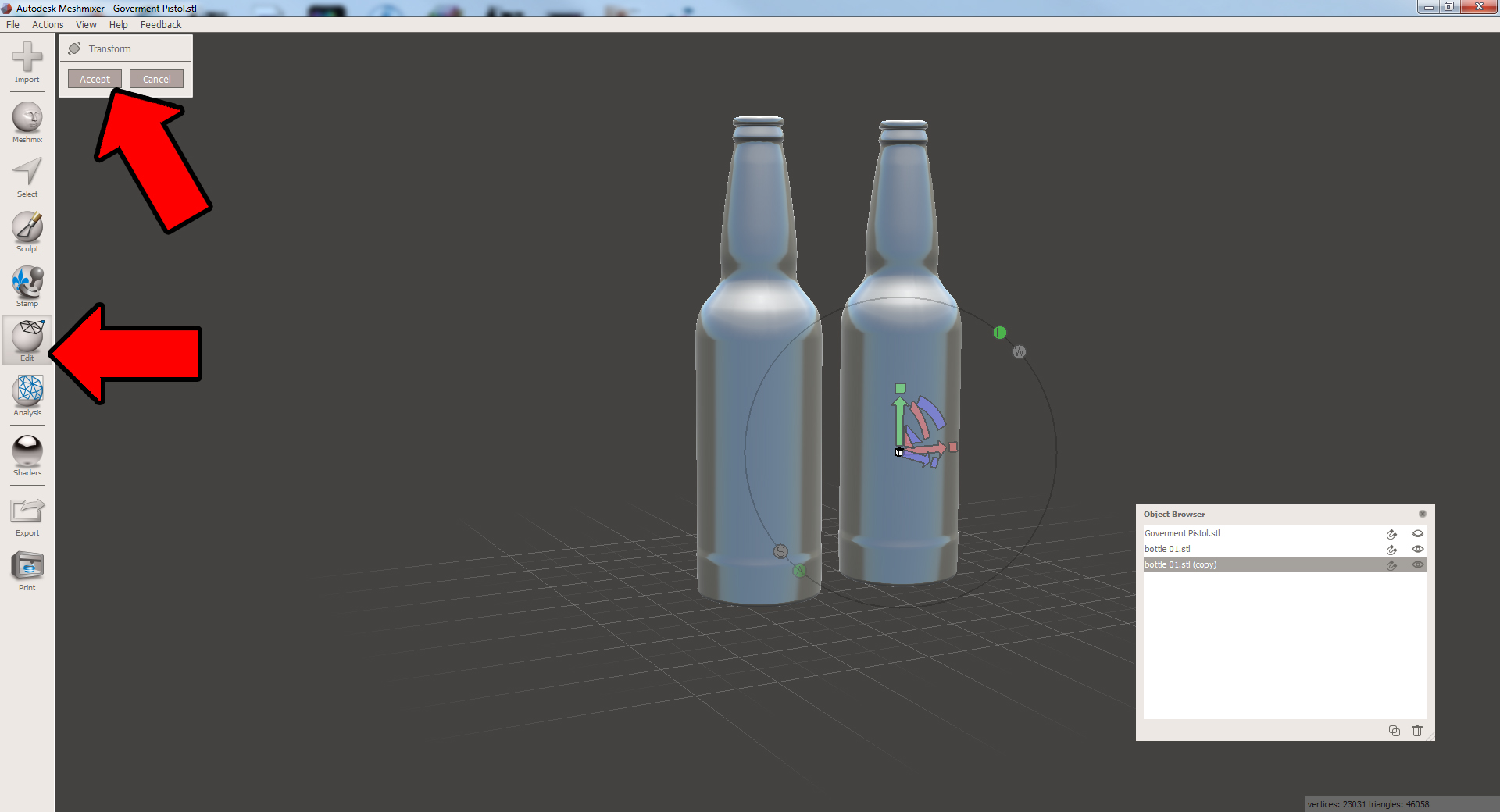Click the Transform panel header icon
The image size is (1500, 812).
[x=74, y=48]
